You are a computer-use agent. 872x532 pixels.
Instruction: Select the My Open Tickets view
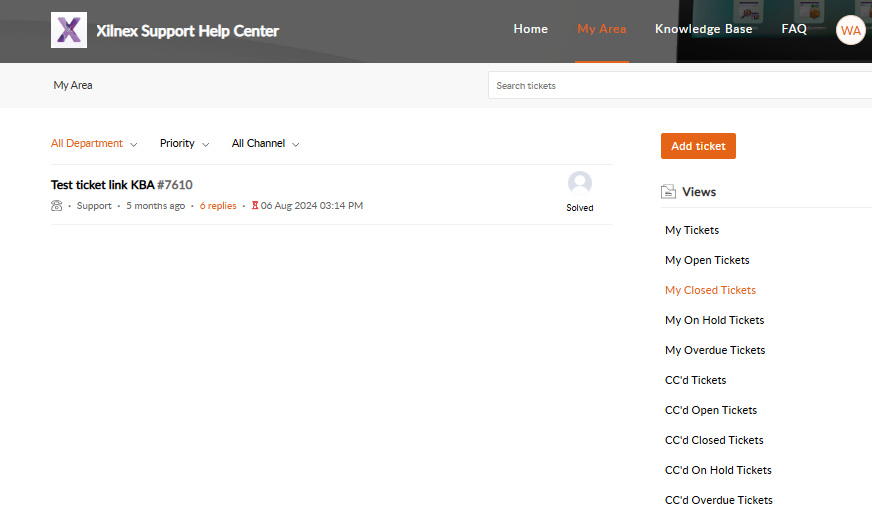point(707,260)
